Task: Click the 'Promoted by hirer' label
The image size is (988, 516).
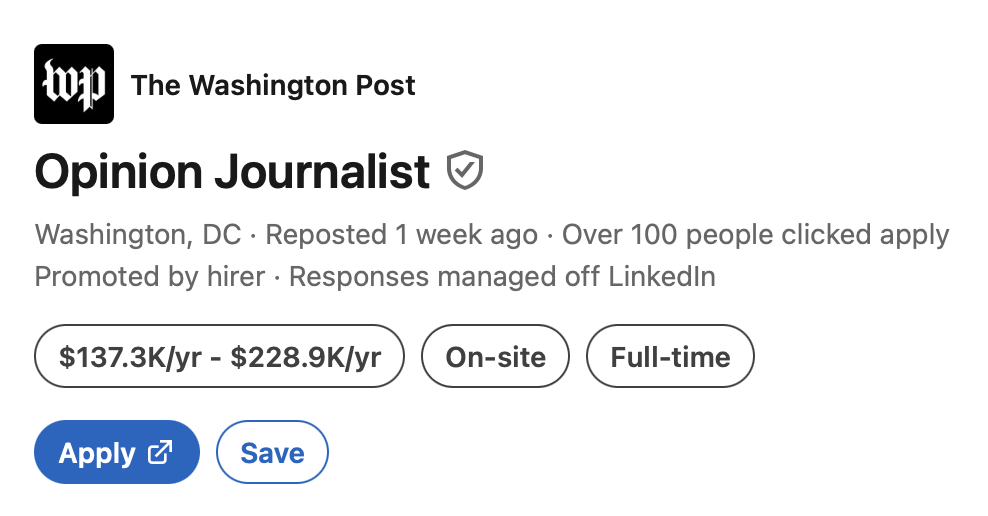Action: tap(150, 276)
